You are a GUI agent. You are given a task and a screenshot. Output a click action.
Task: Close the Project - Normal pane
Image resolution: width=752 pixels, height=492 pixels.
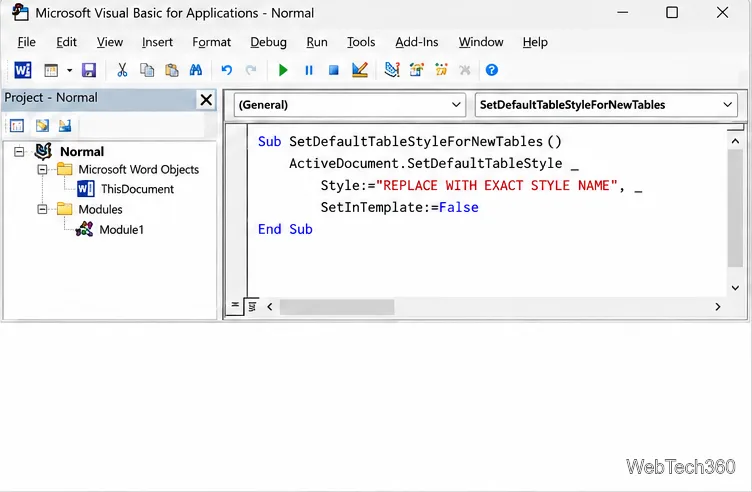coord(206,100)
